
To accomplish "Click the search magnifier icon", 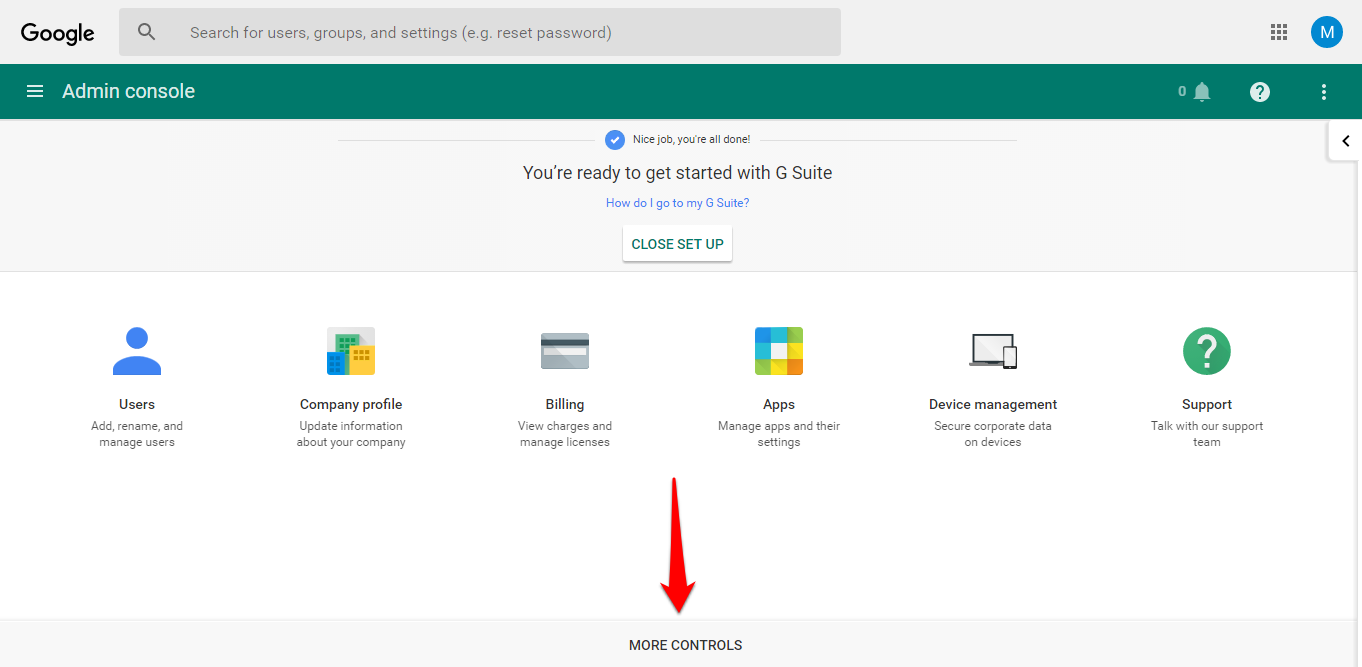I will 147,32.
